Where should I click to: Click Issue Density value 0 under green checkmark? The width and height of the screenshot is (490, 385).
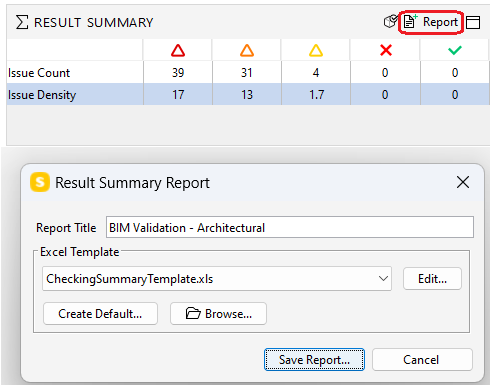(455, 95)
